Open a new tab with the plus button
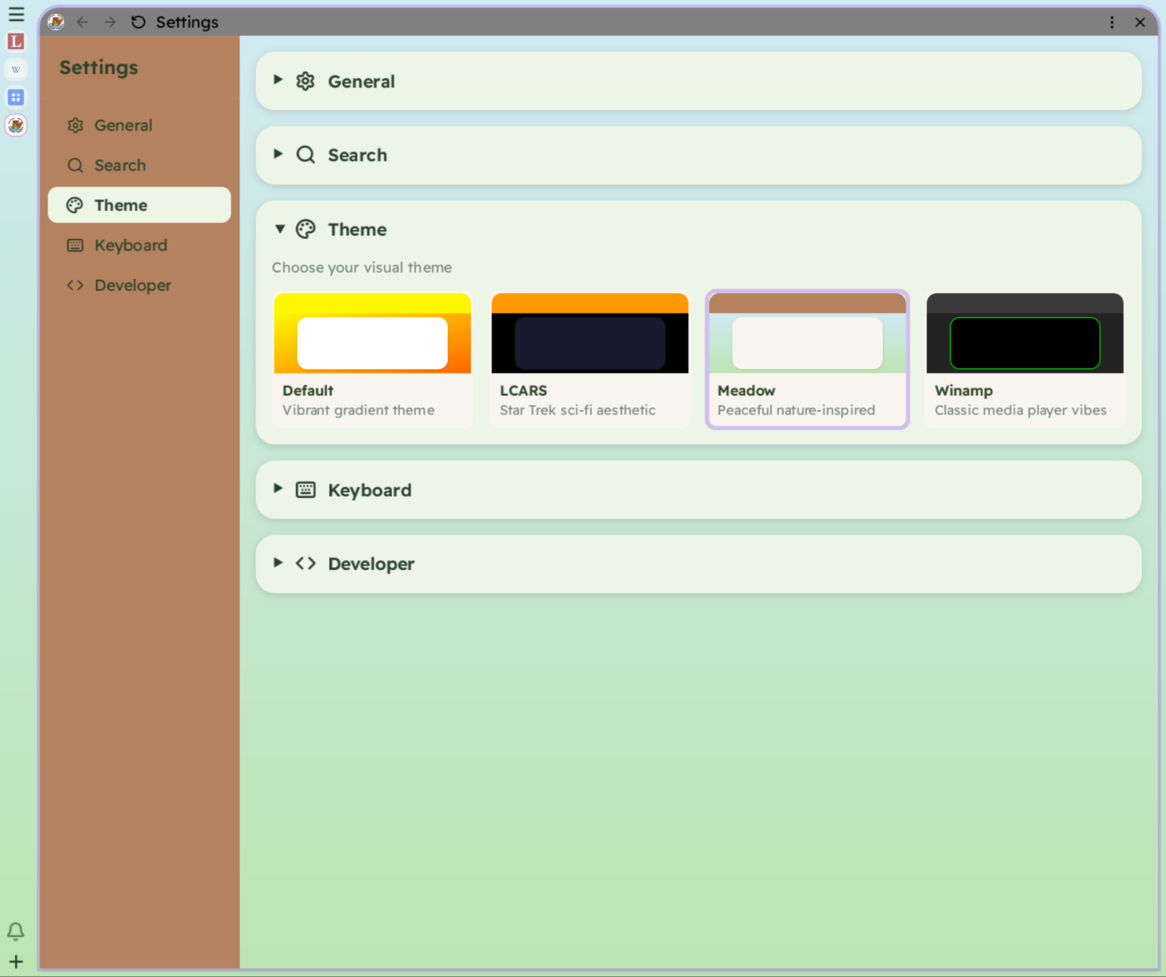 15,961
